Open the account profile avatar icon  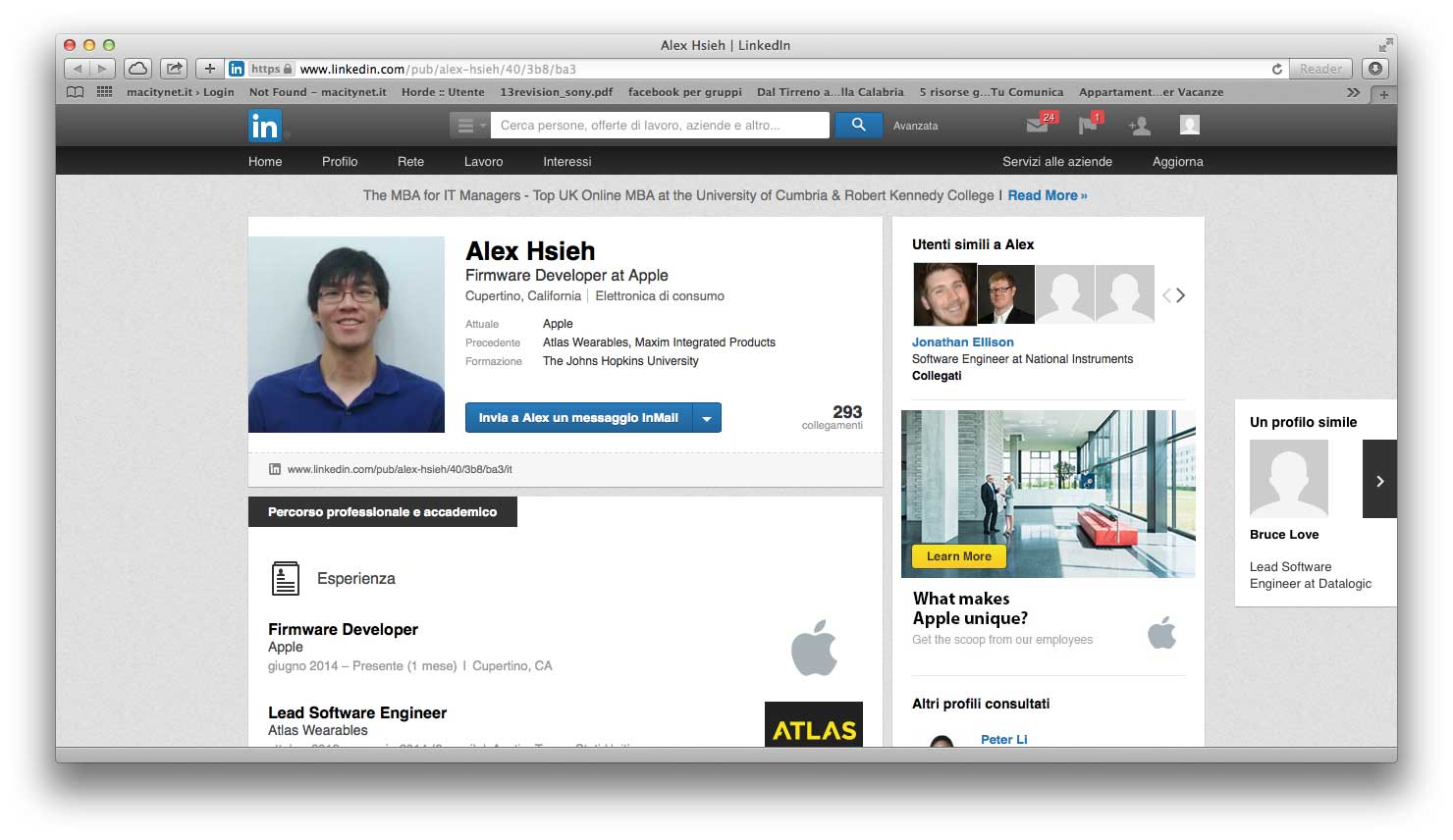[1190, 125]
